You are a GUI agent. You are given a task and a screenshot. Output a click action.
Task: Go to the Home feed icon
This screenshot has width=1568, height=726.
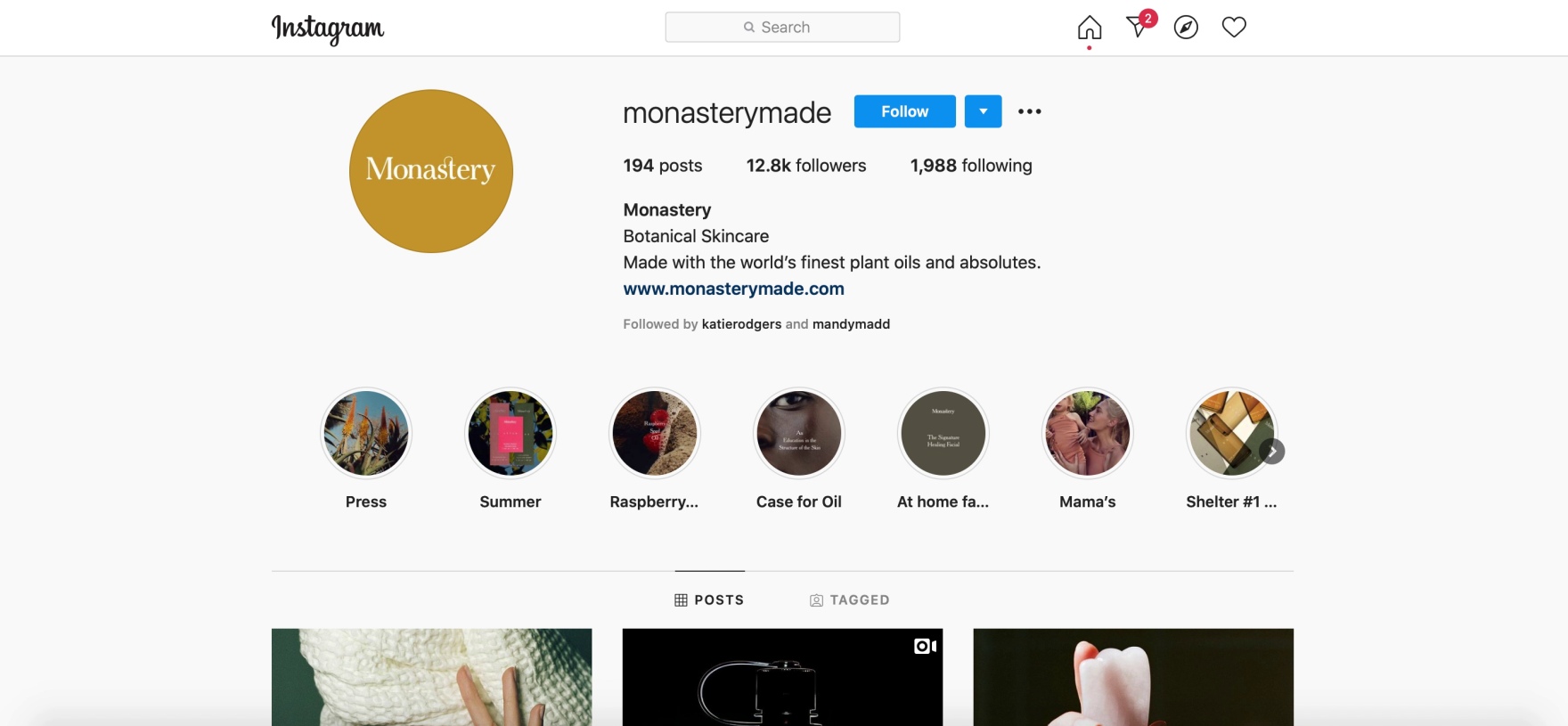1089,28
